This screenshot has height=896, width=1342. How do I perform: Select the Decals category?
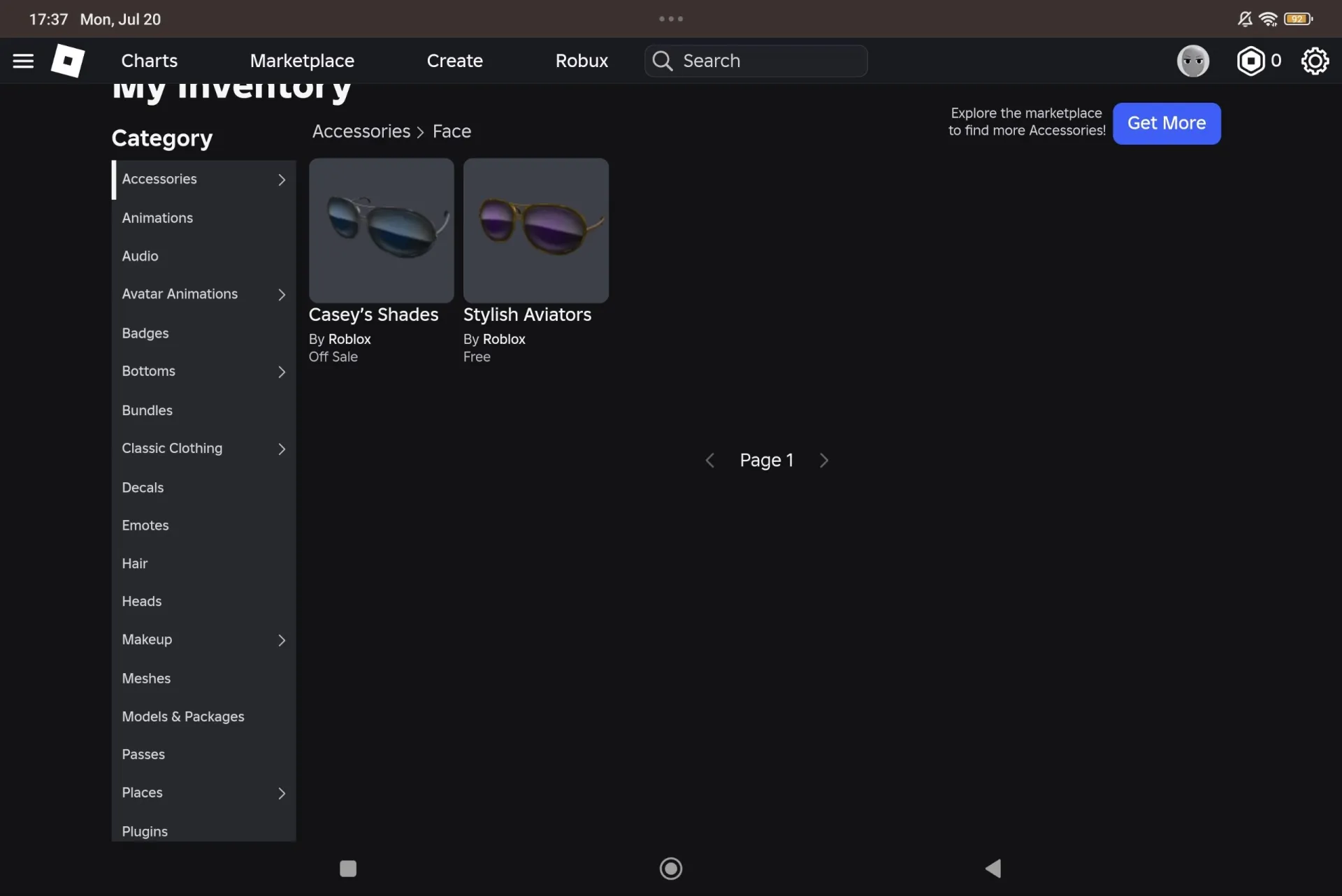203,487
